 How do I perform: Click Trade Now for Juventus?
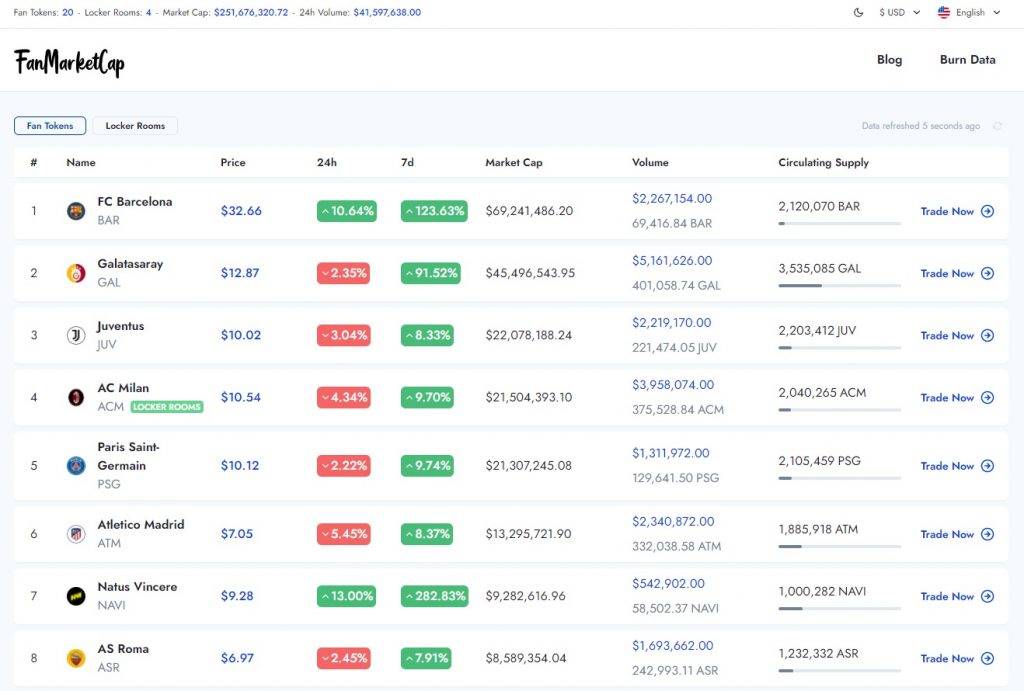957,335
